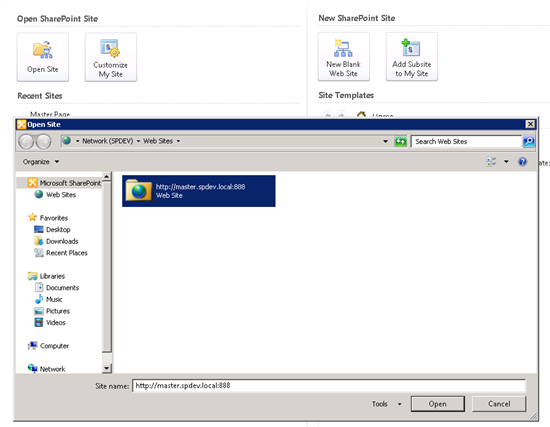550x427 pixels.
Task: Click the Open Site button with folder icon
Action: 43,57
